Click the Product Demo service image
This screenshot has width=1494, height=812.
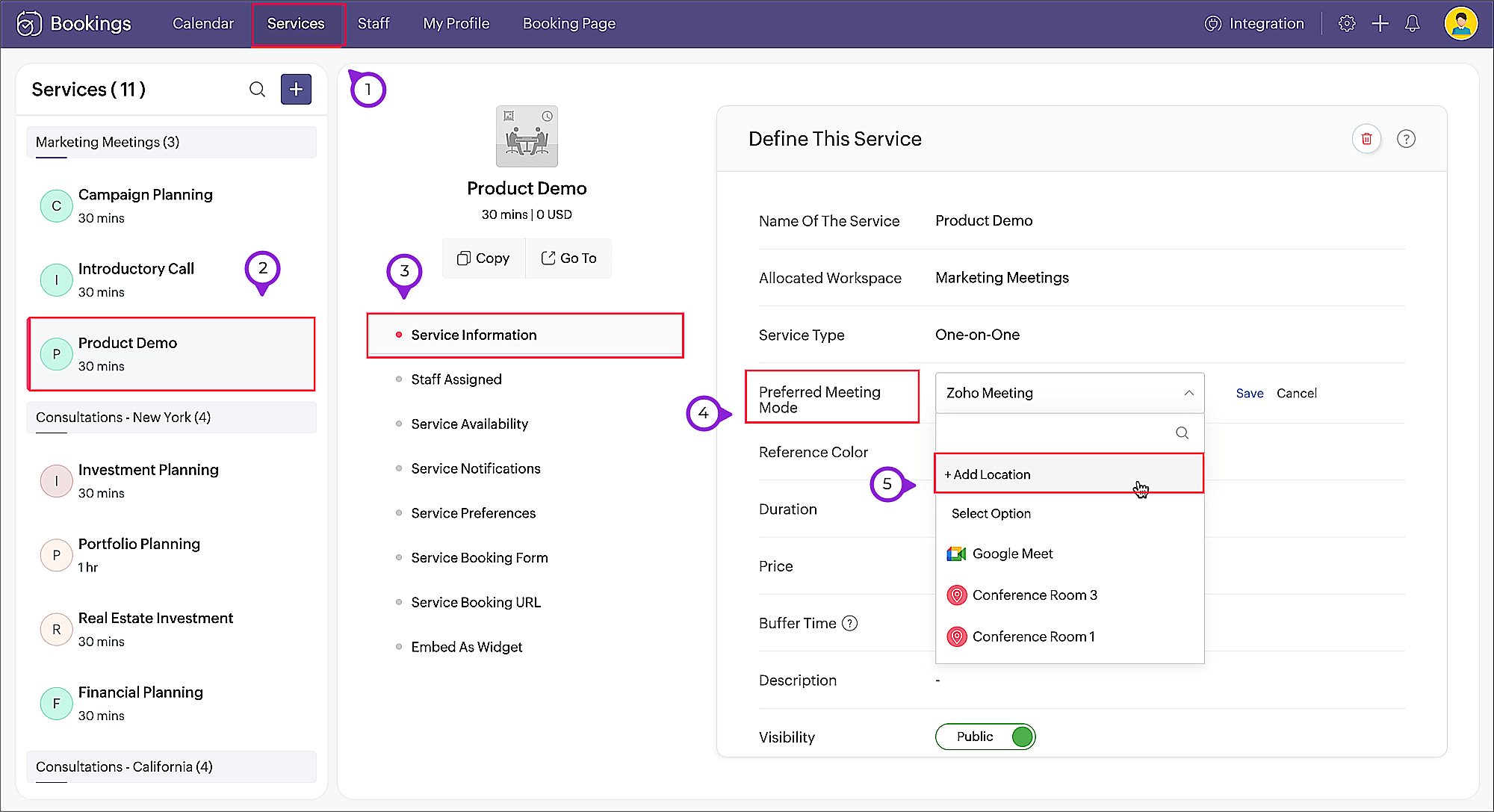click(x=527, y=136)
